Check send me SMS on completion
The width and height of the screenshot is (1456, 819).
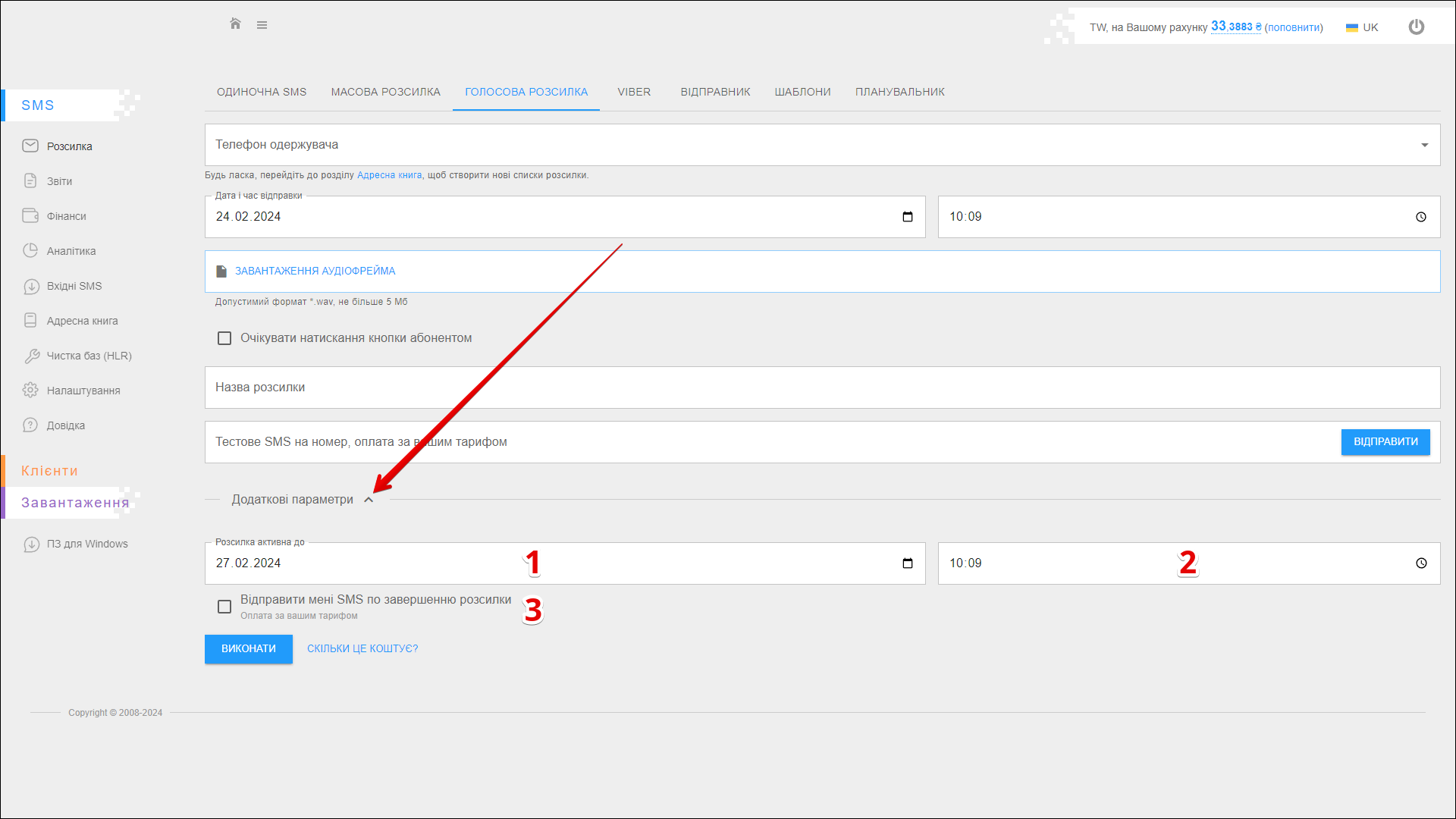click(224, 607)
